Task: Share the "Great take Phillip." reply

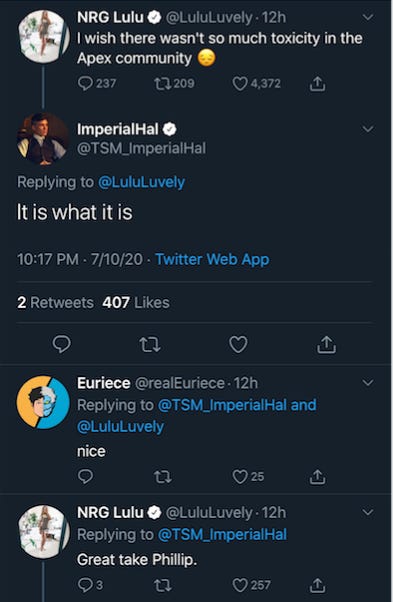Action: [317, 585]
